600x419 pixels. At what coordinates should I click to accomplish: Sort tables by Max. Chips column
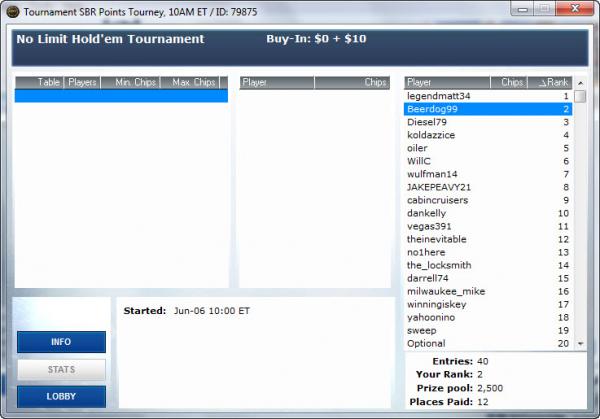click(193, 82)
